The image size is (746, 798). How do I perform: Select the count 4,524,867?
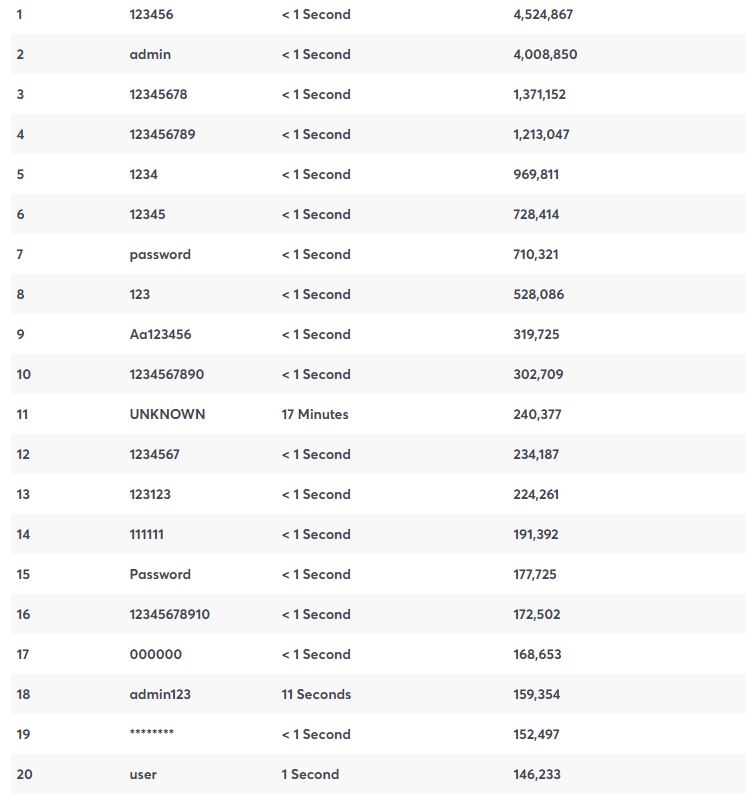coord(543,14)
